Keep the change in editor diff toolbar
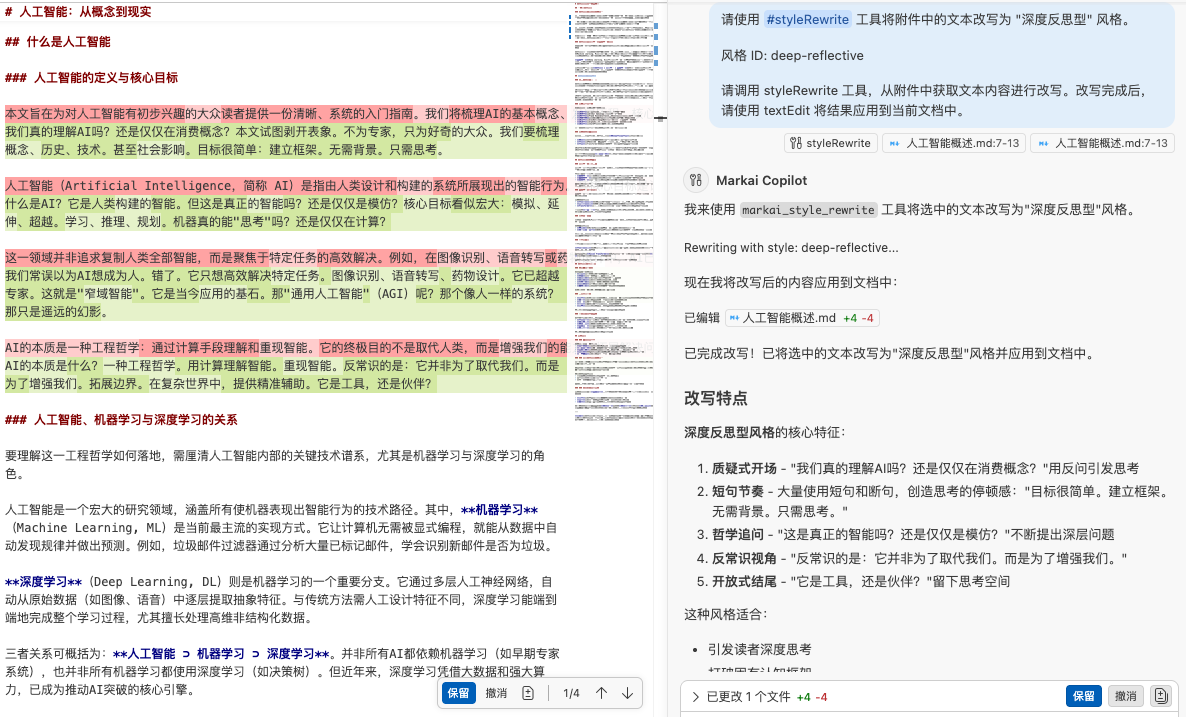The image size is (1186, 717). point(458,693)
